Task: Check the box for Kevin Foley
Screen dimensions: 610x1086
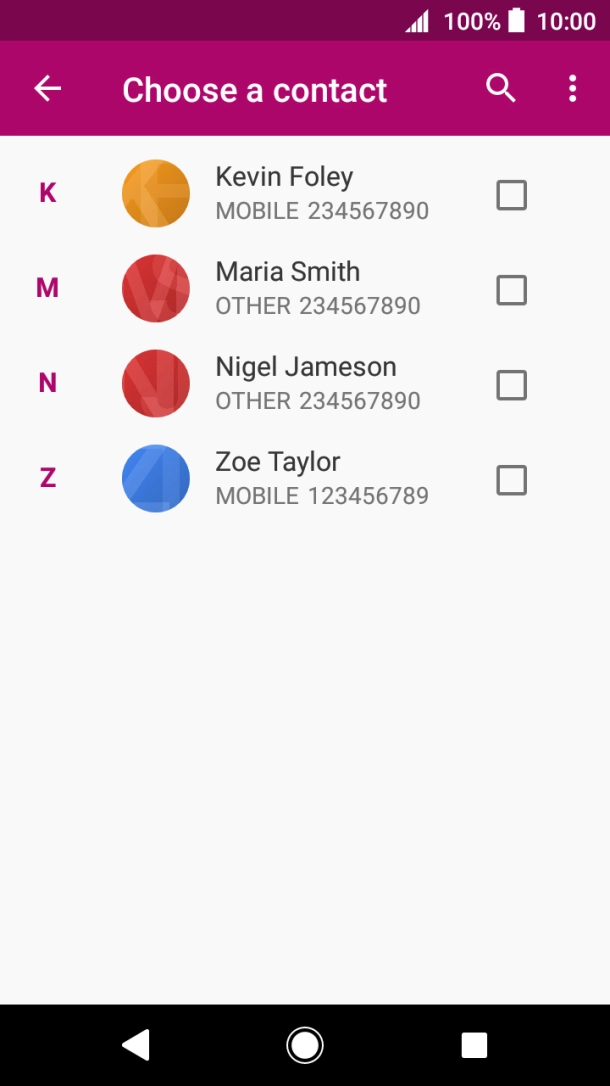Action: tap(511, 195)
